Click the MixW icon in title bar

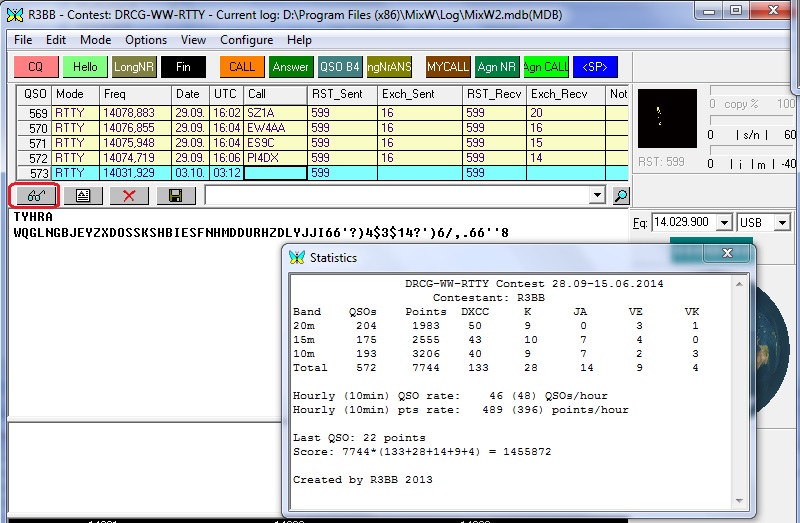(14, 13)
